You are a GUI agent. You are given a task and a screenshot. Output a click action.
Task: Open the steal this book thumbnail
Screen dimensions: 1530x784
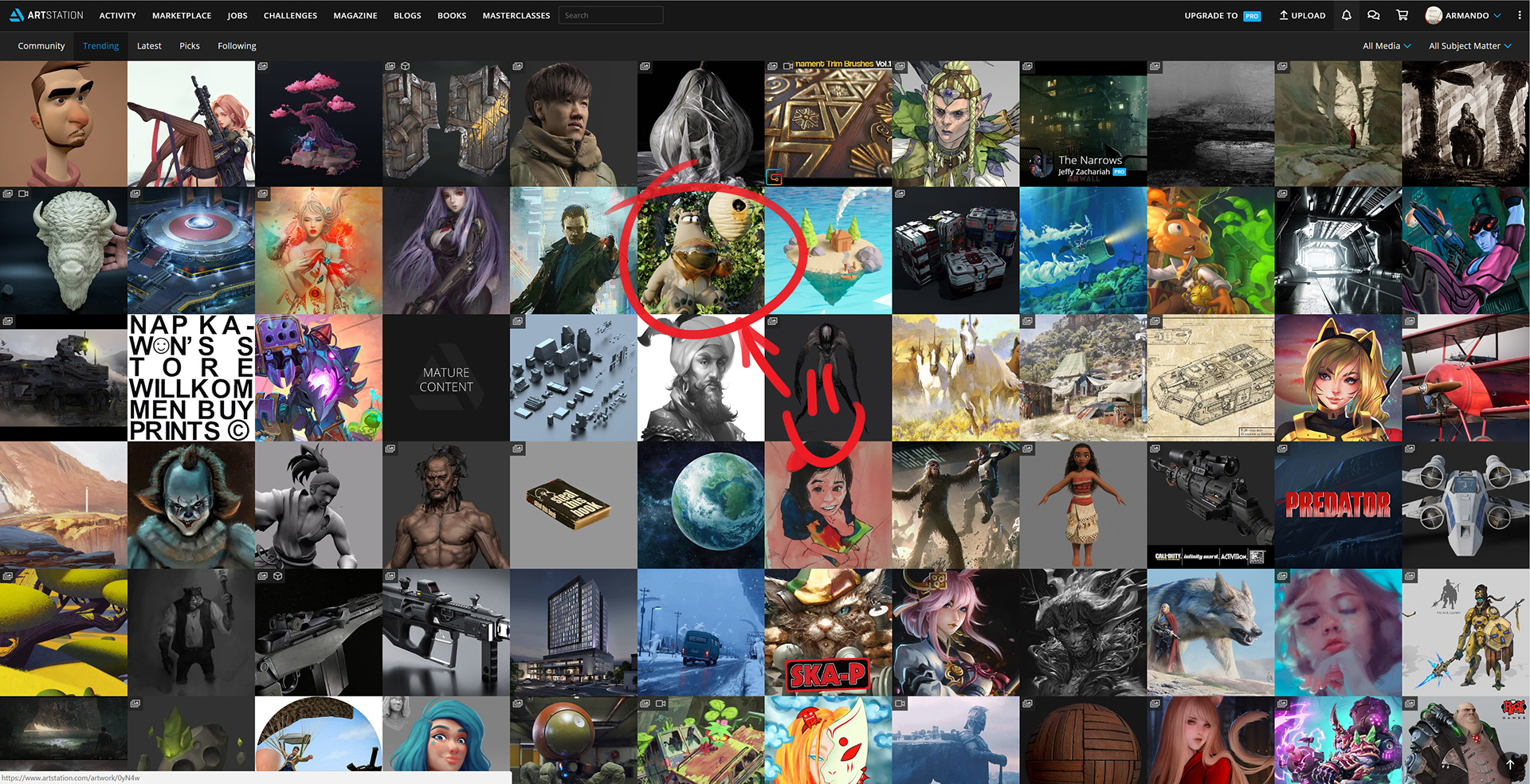[x=574, y=505]
